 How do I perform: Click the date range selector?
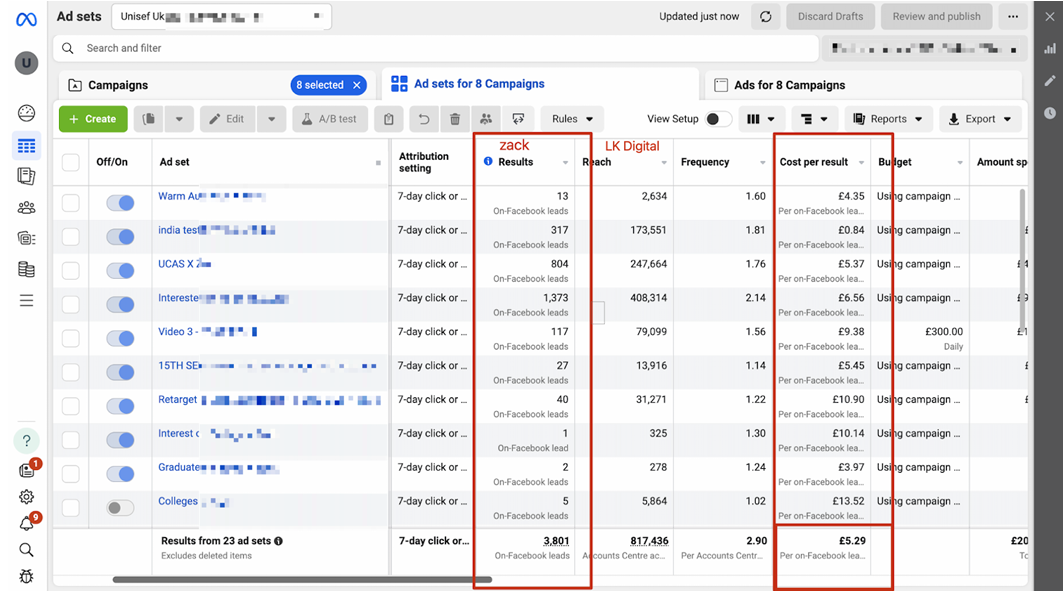924,49
